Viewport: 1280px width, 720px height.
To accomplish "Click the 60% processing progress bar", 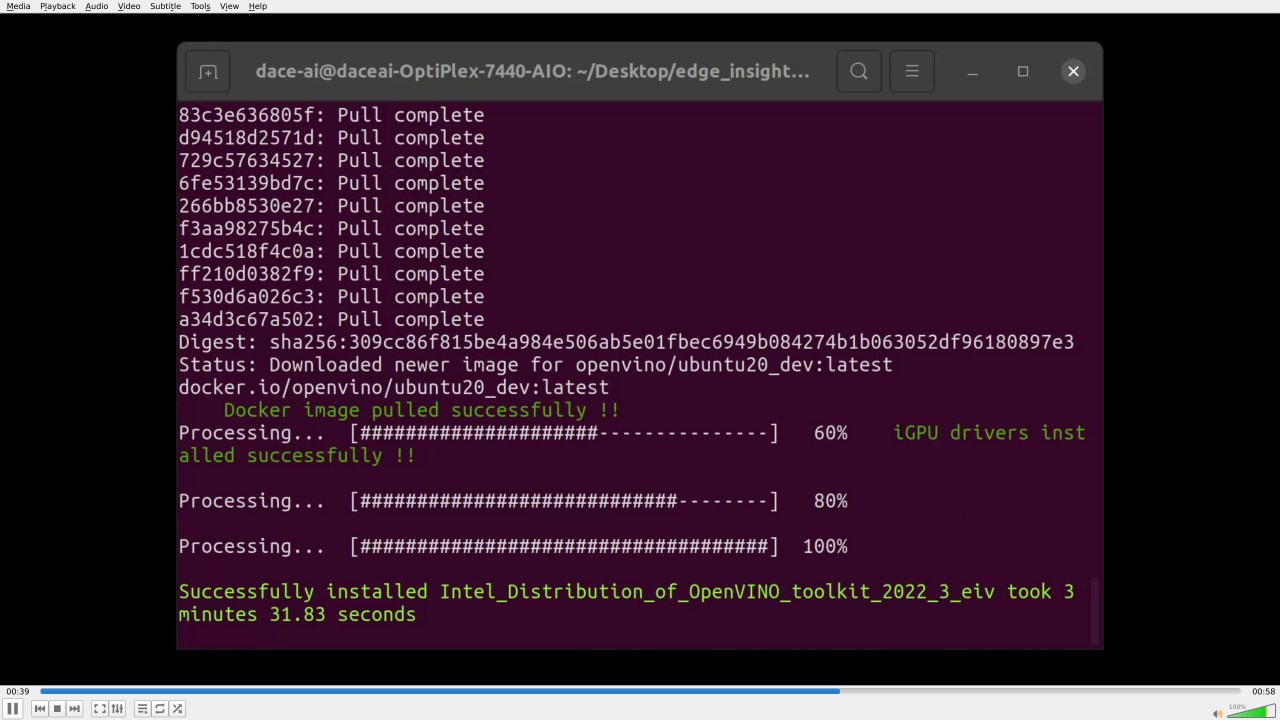I will pos(563,433).
